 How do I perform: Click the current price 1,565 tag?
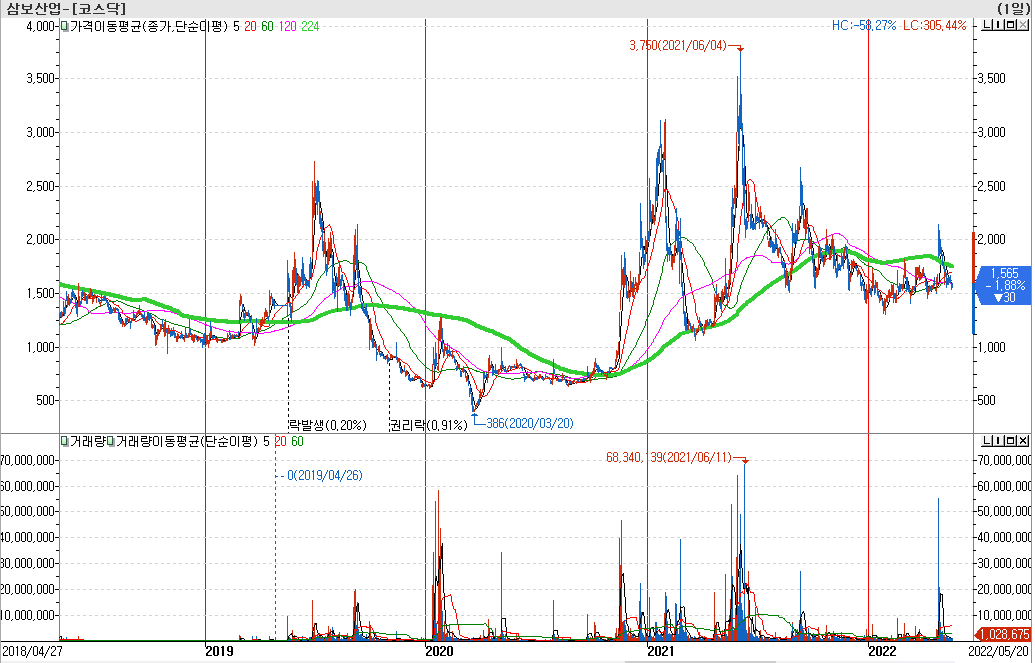pyautogui.click(x=1003, y=285)
